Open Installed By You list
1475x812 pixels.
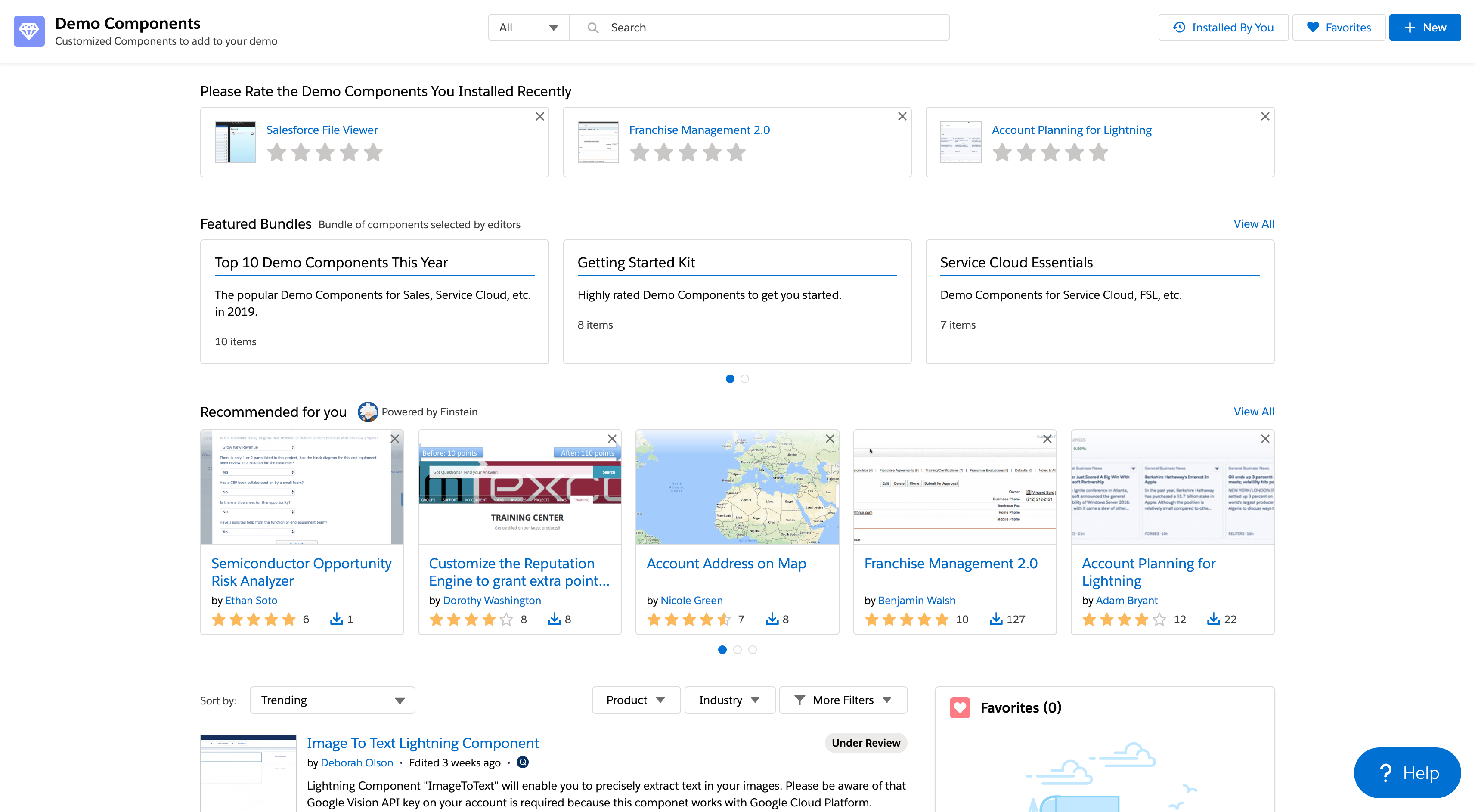point(1224,28)
